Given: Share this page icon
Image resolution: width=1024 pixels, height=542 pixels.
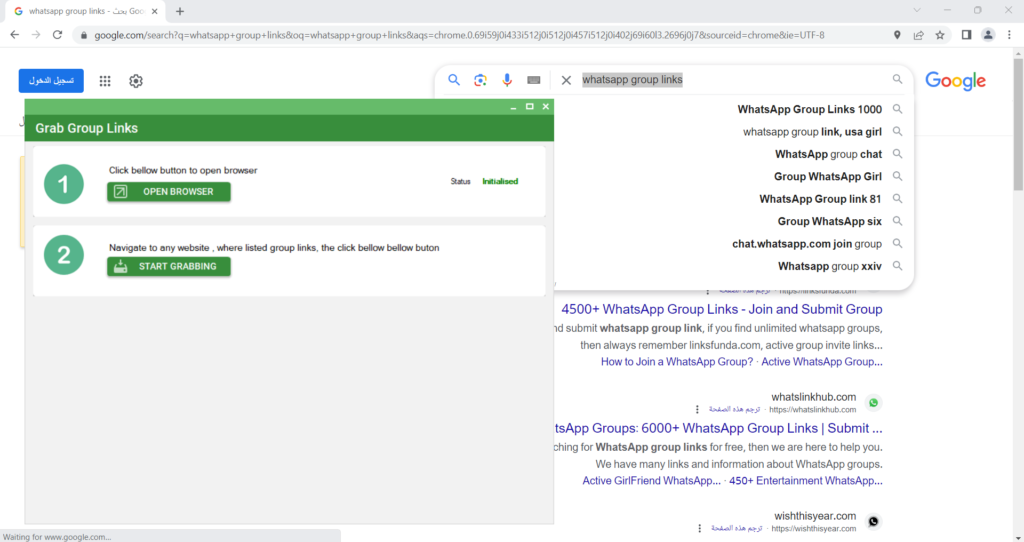Looking at the screenshot, I should pos(918,35).
